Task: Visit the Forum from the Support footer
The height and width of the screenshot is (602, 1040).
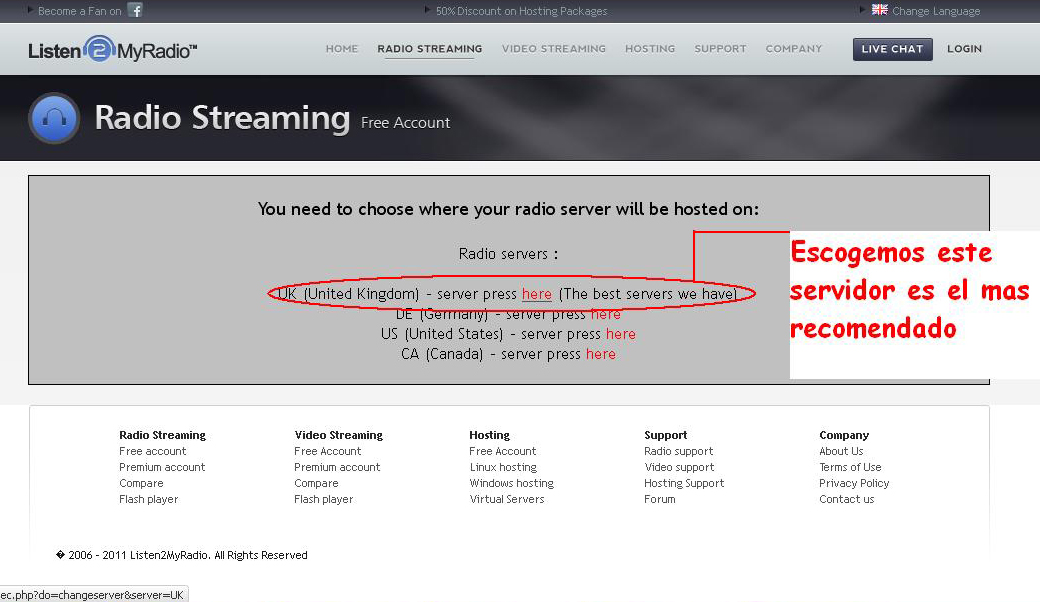Action: [x=660, y=499]
